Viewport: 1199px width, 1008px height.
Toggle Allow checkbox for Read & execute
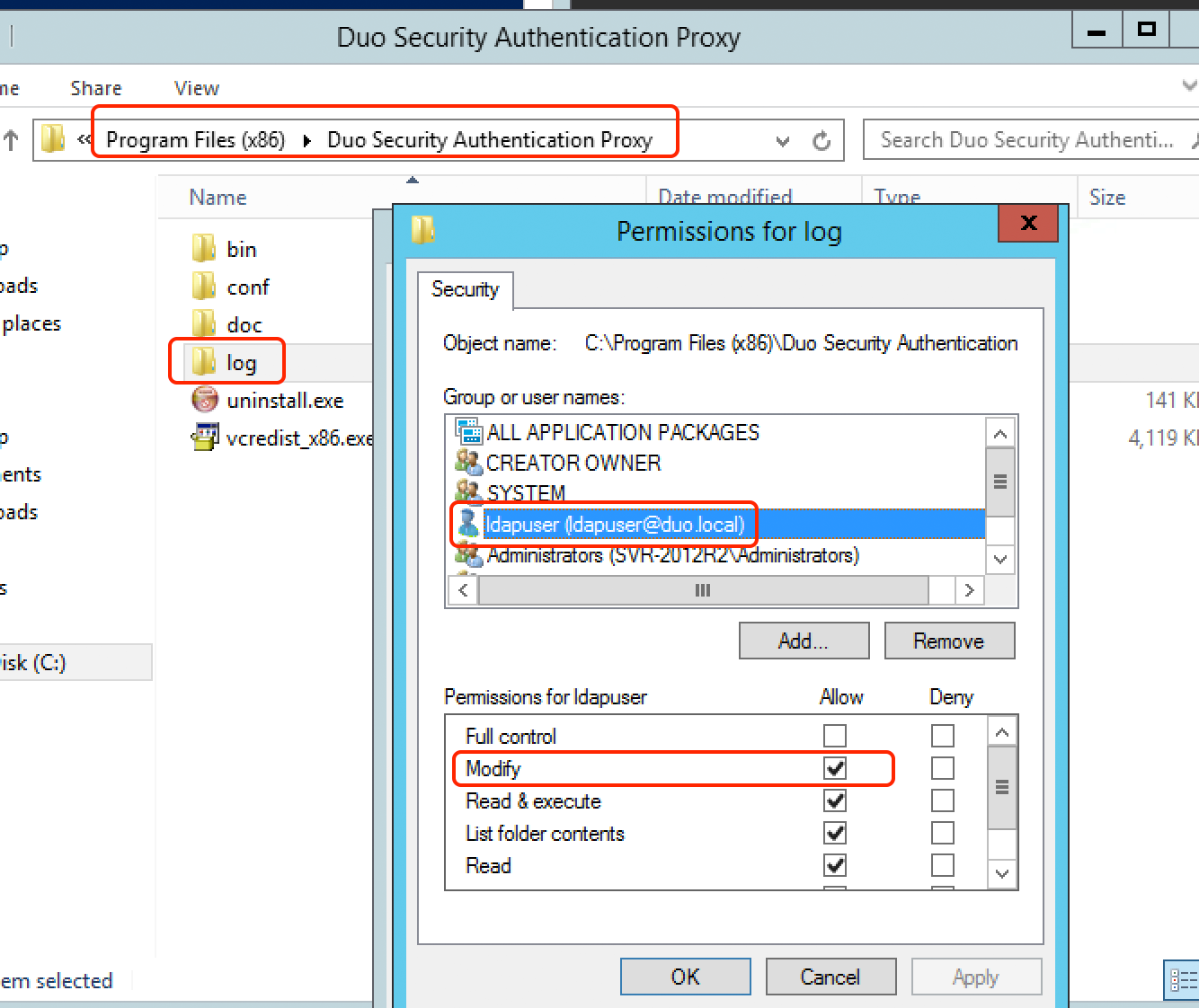tap(835, 800)
